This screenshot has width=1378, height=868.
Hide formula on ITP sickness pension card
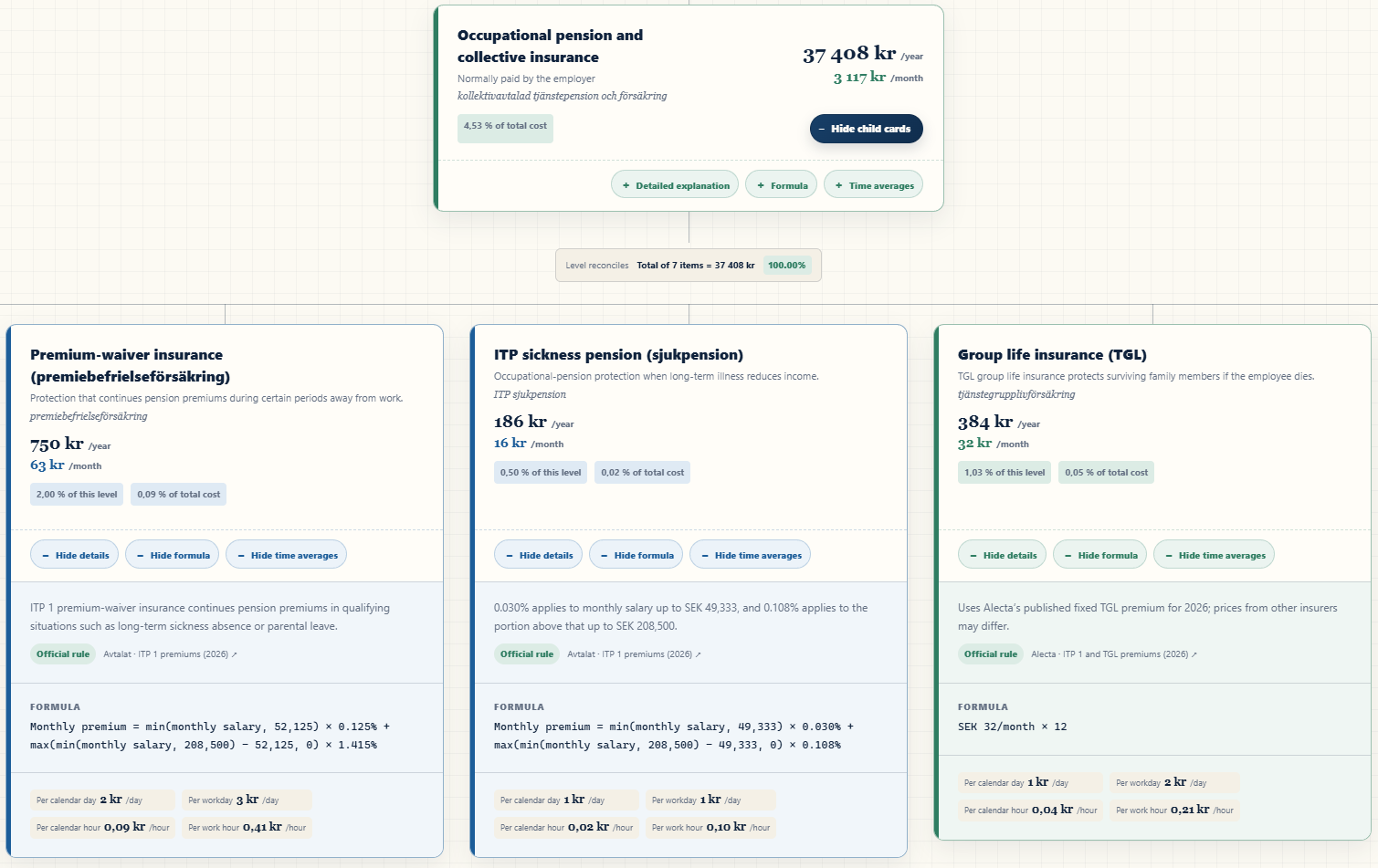tap(636, 555)
